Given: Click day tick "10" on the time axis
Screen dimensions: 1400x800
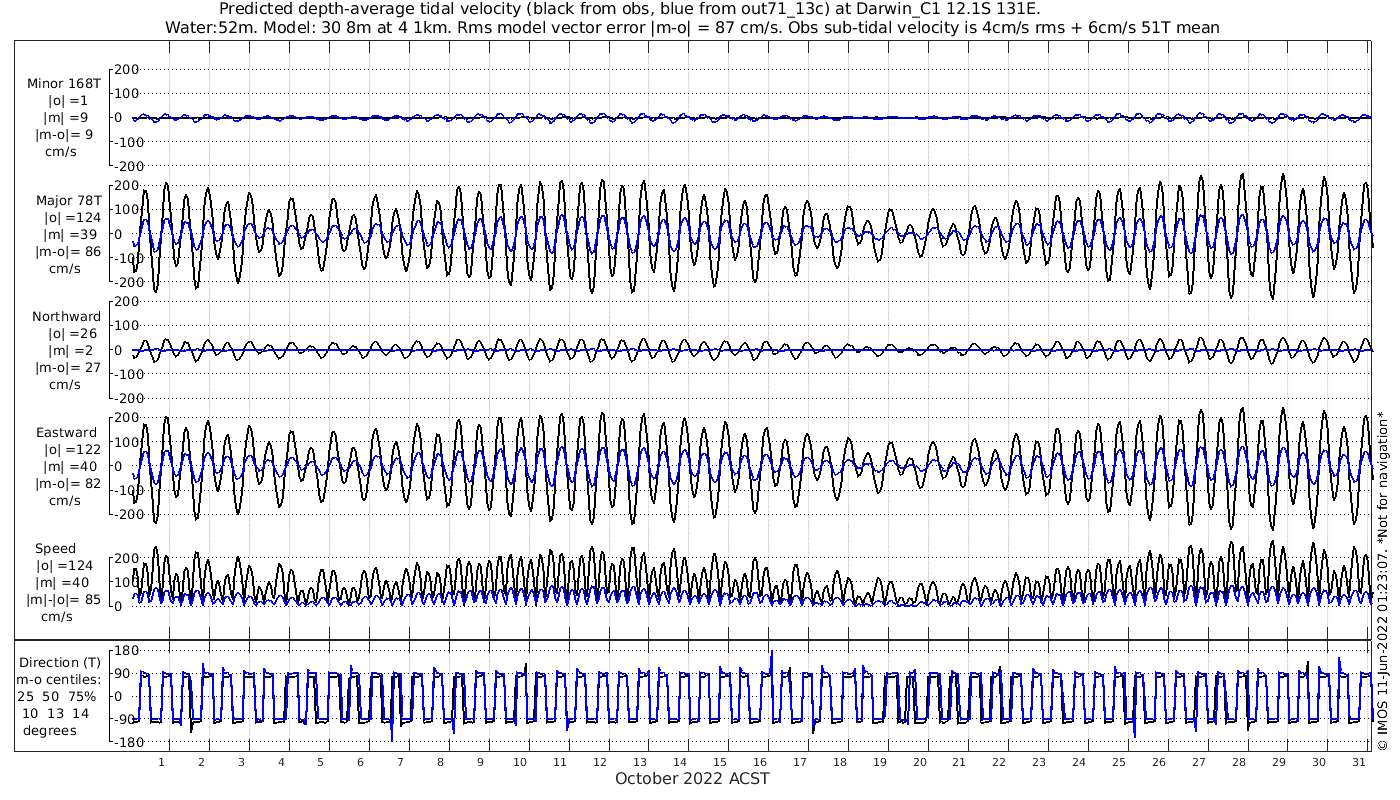Looking at the screenshot, I should pyautogui.click(x=520, y=761).
